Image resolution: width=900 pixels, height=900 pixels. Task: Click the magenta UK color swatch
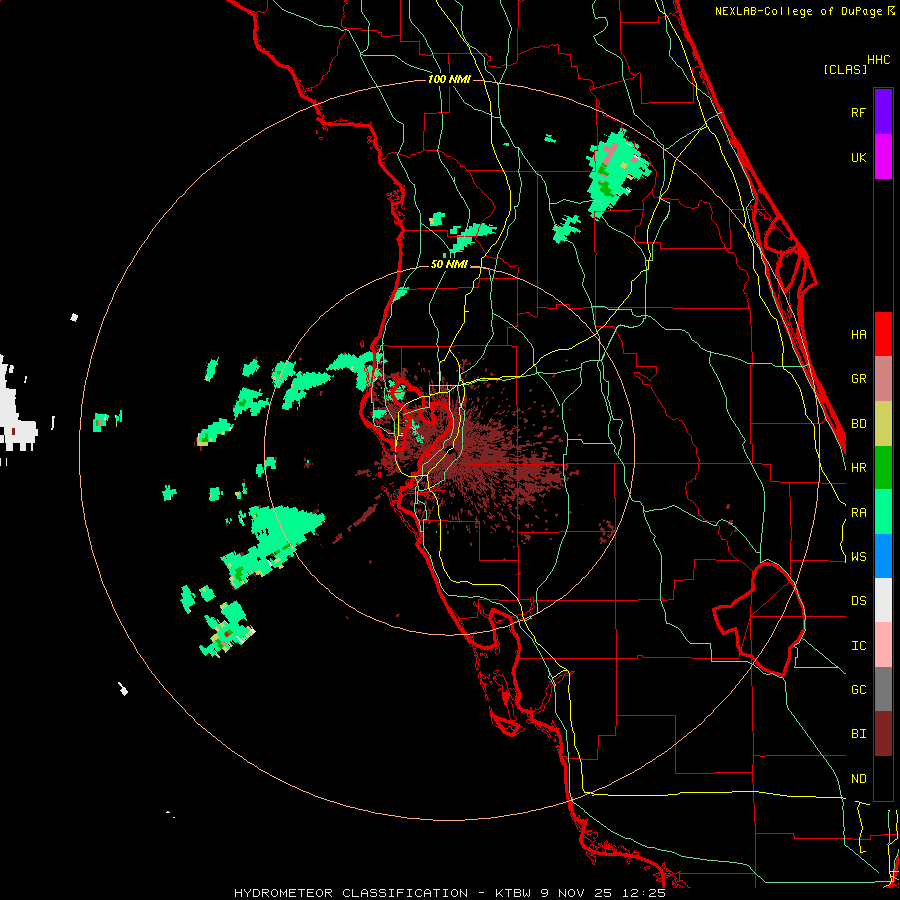(x=883, y=157)
